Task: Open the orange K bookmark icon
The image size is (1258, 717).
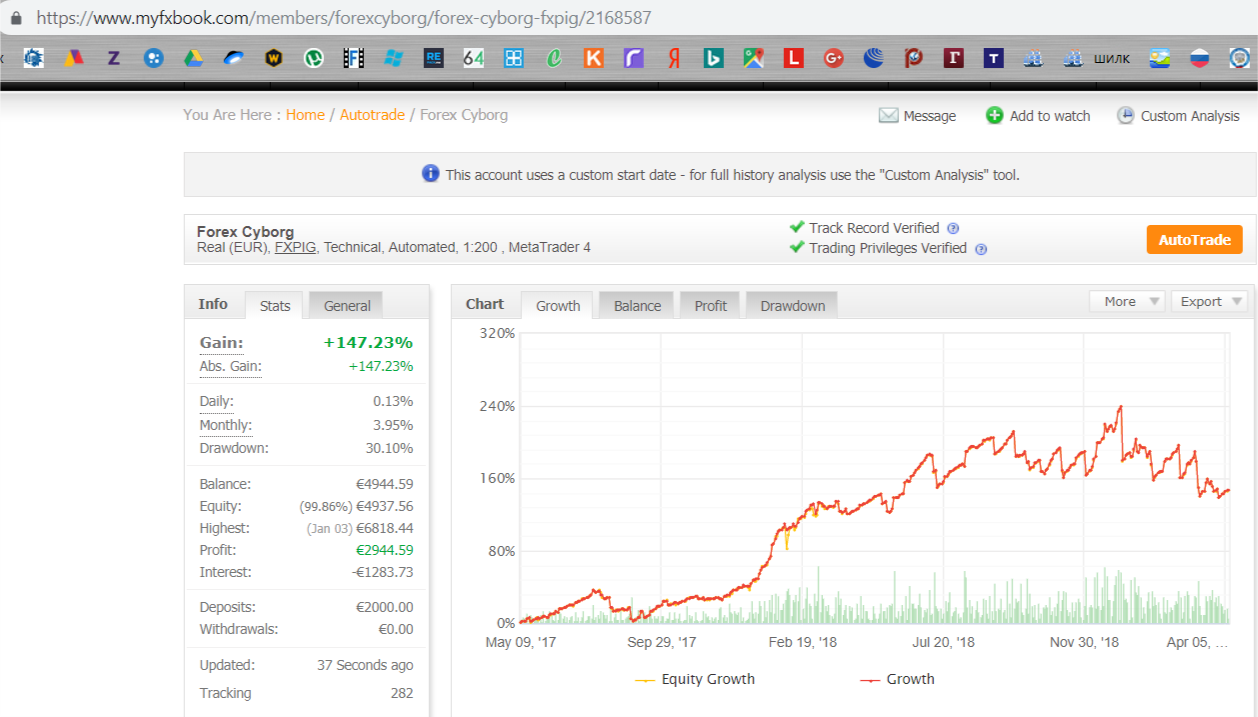Action: coord(593,58)
